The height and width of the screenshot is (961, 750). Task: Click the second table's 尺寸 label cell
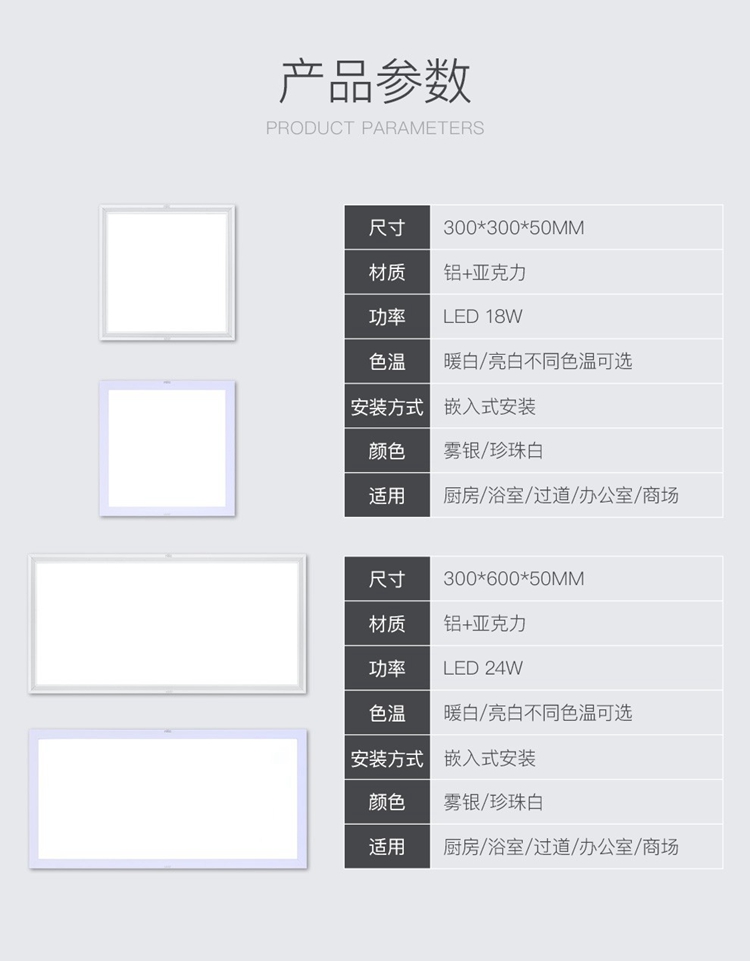pyautogui.click(x=387, y=579)
